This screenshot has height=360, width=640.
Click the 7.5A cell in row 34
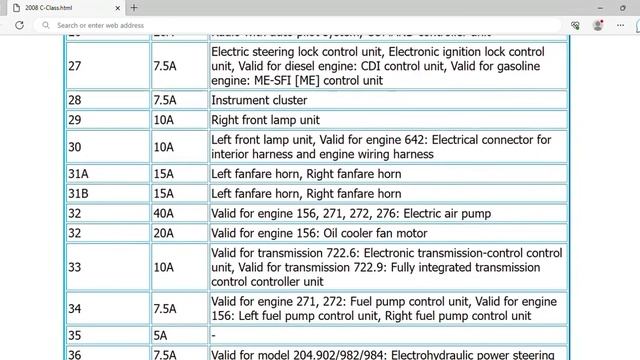[x=180, y=309]
